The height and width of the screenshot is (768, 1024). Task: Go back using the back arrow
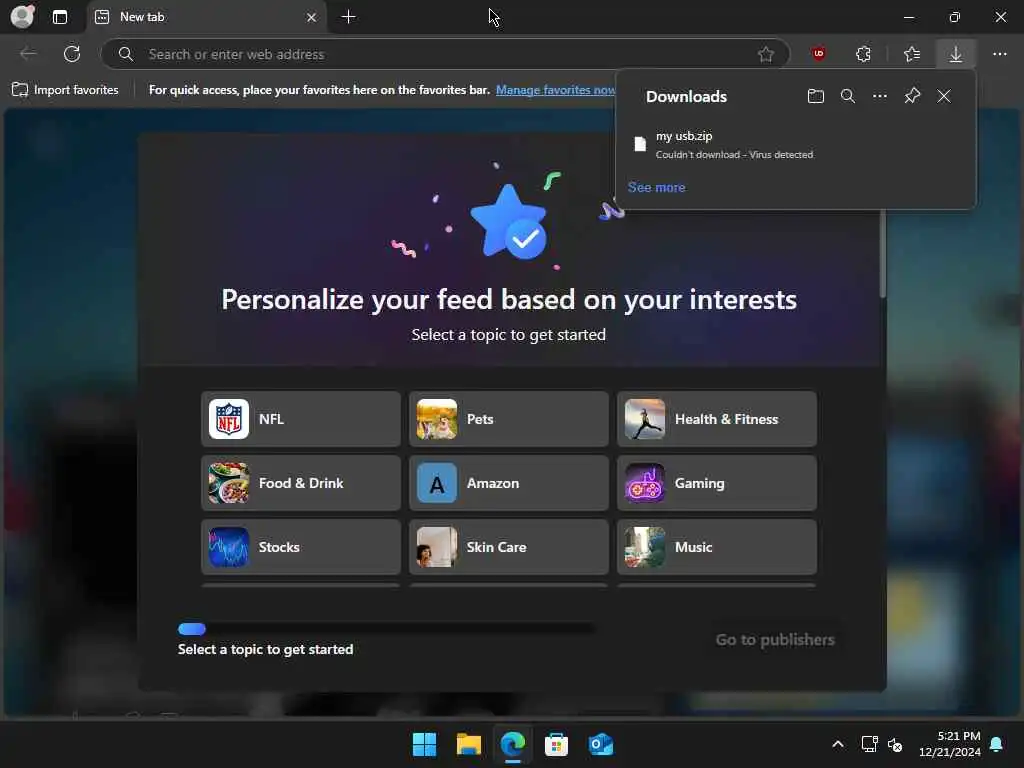pos(28,54)
